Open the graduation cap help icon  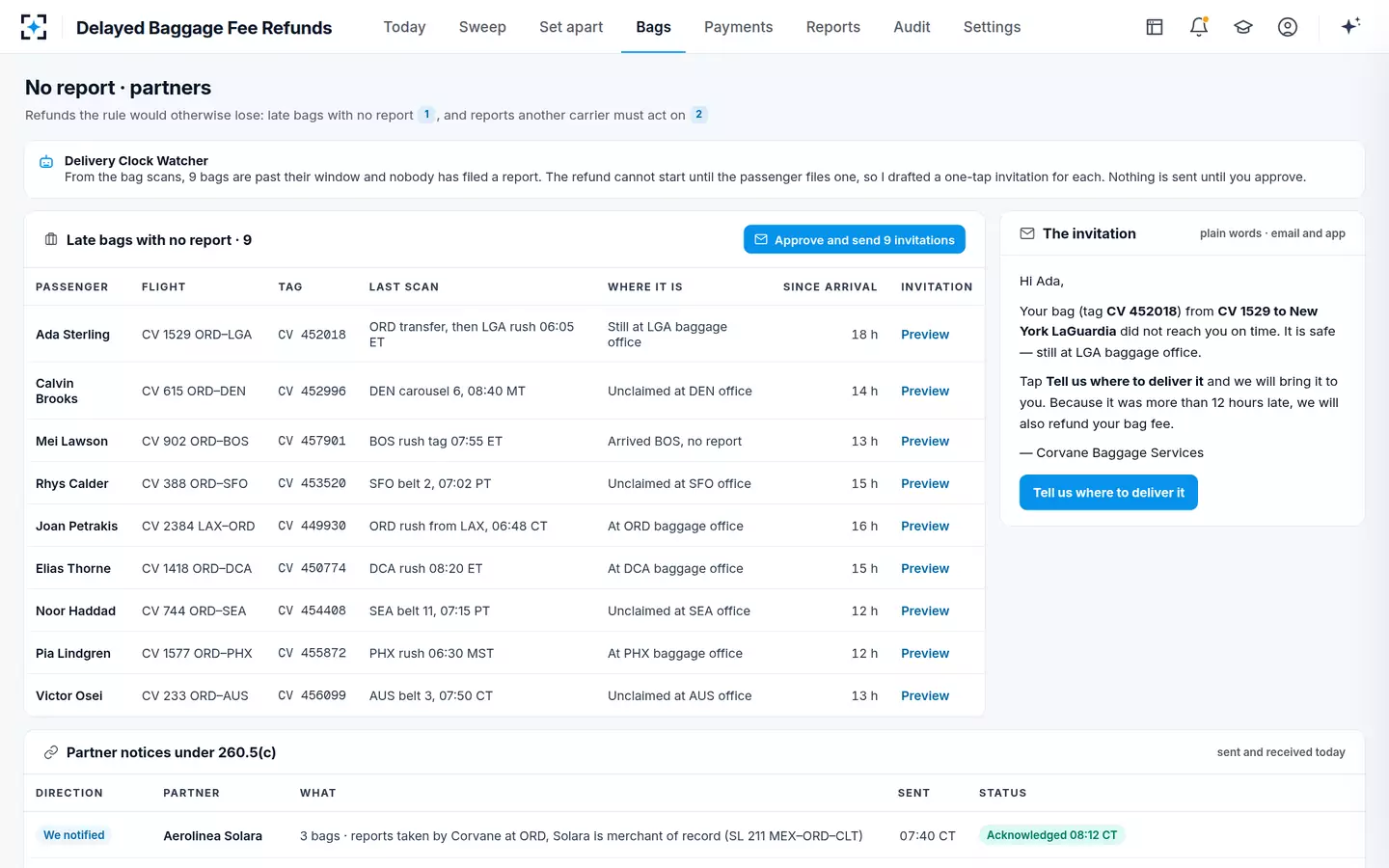1243,27
